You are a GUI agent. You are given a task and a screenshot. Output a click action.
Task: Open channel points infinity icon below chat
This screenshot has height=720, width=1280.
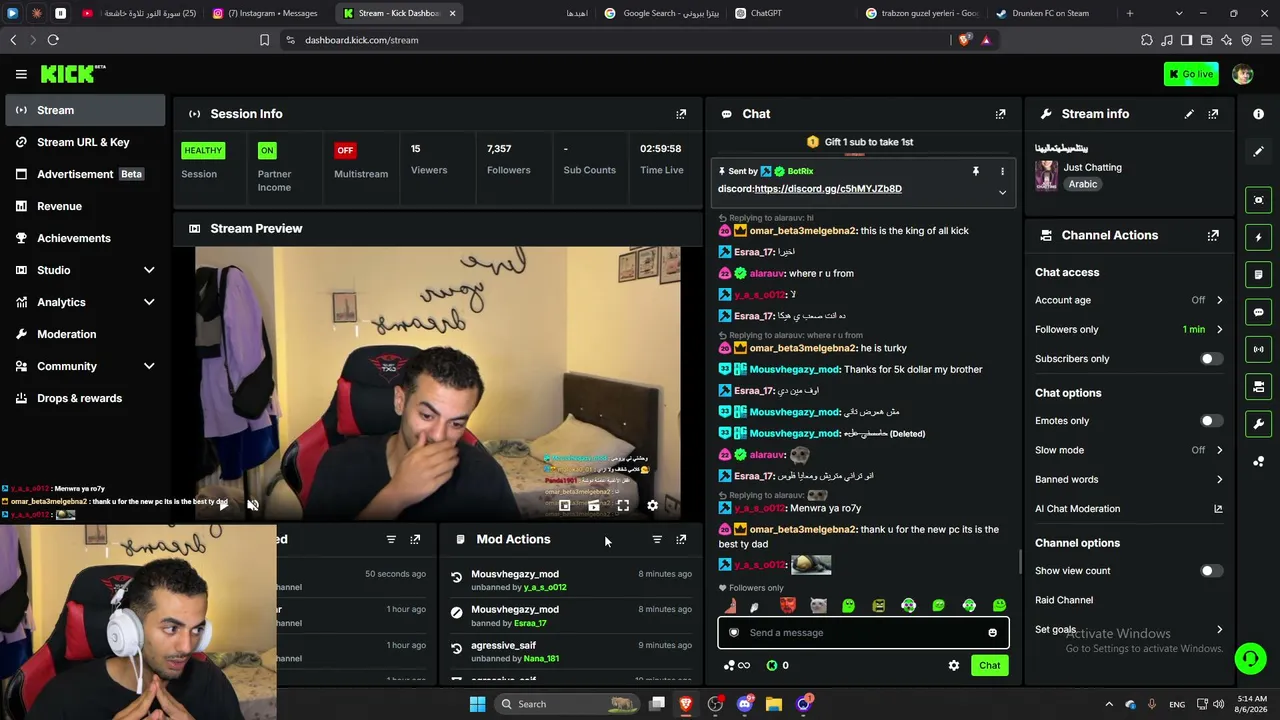737,665
